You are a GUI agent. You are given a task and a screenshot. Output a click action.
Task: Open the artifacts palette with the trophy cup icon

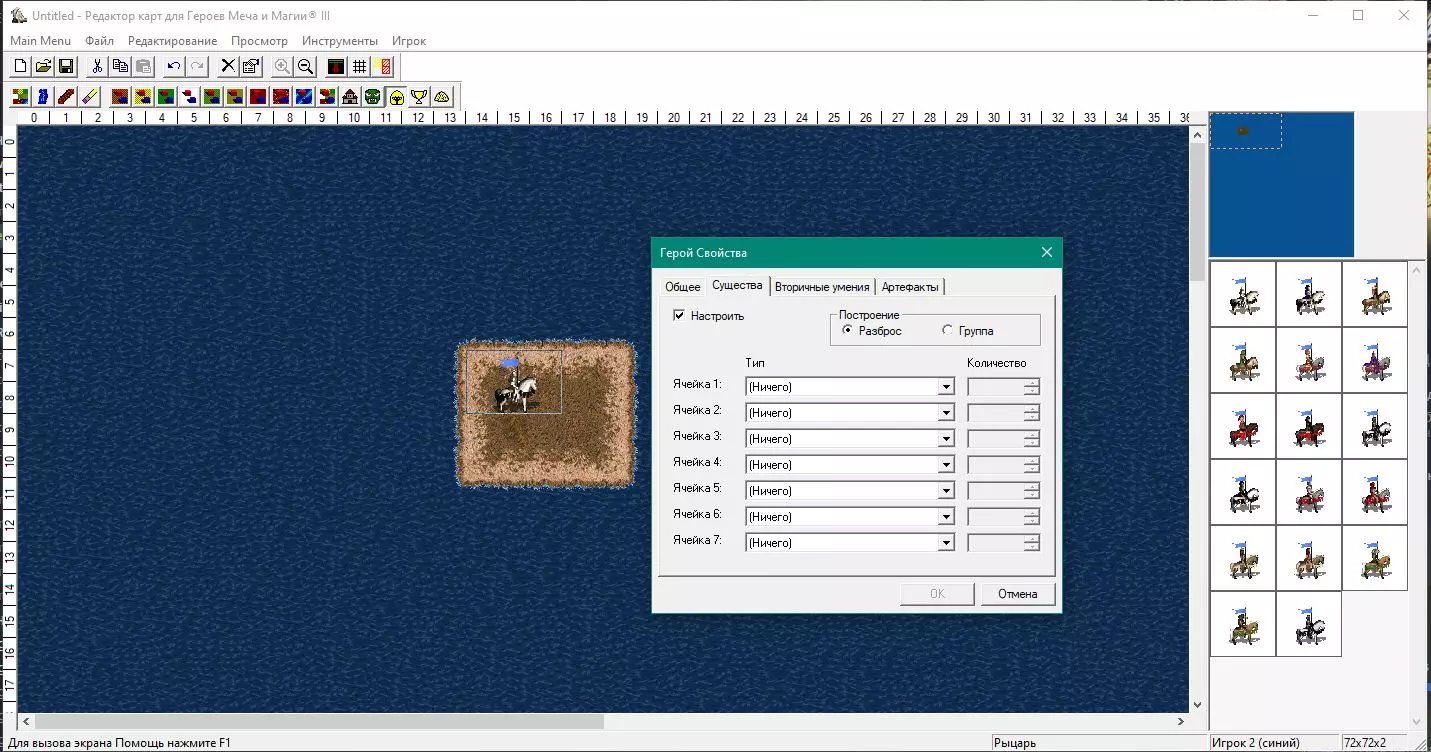pos(419,97)
